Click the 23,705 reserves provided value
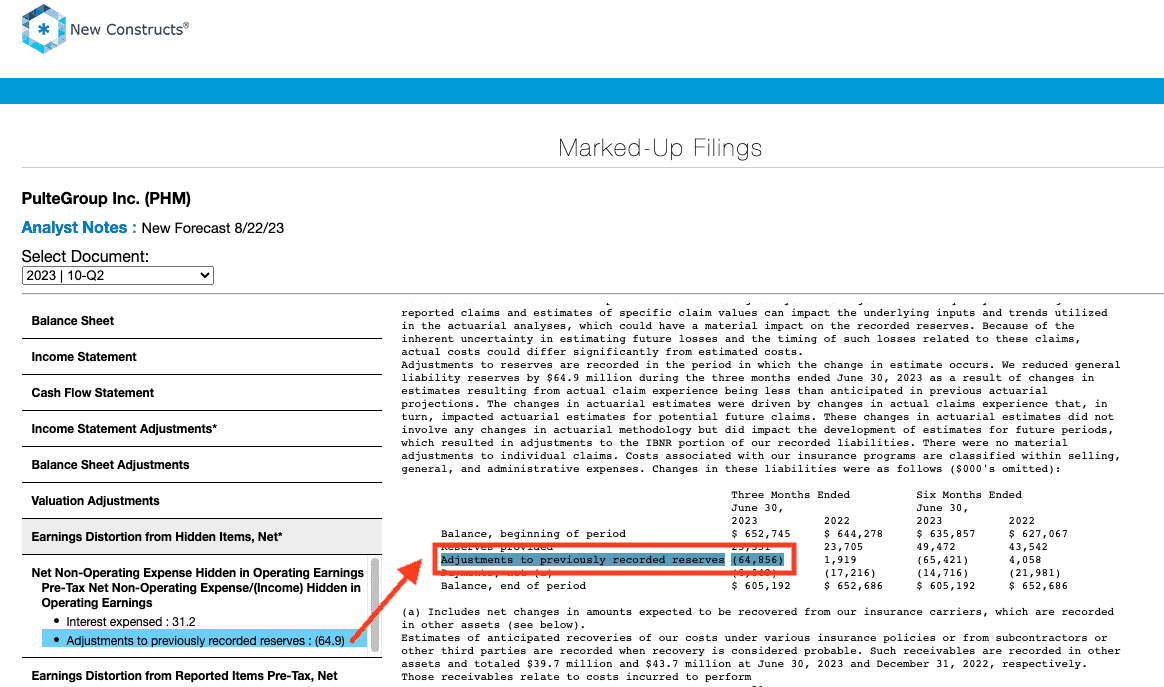The width and height of the screenshot is (1164, 687). [x=843, y=547]
